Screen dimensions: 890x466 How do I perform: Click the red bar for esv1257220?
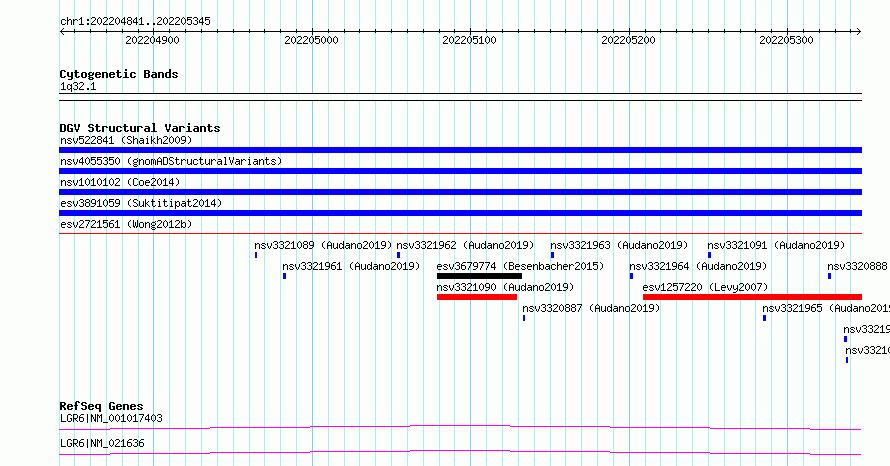(752, 297)
